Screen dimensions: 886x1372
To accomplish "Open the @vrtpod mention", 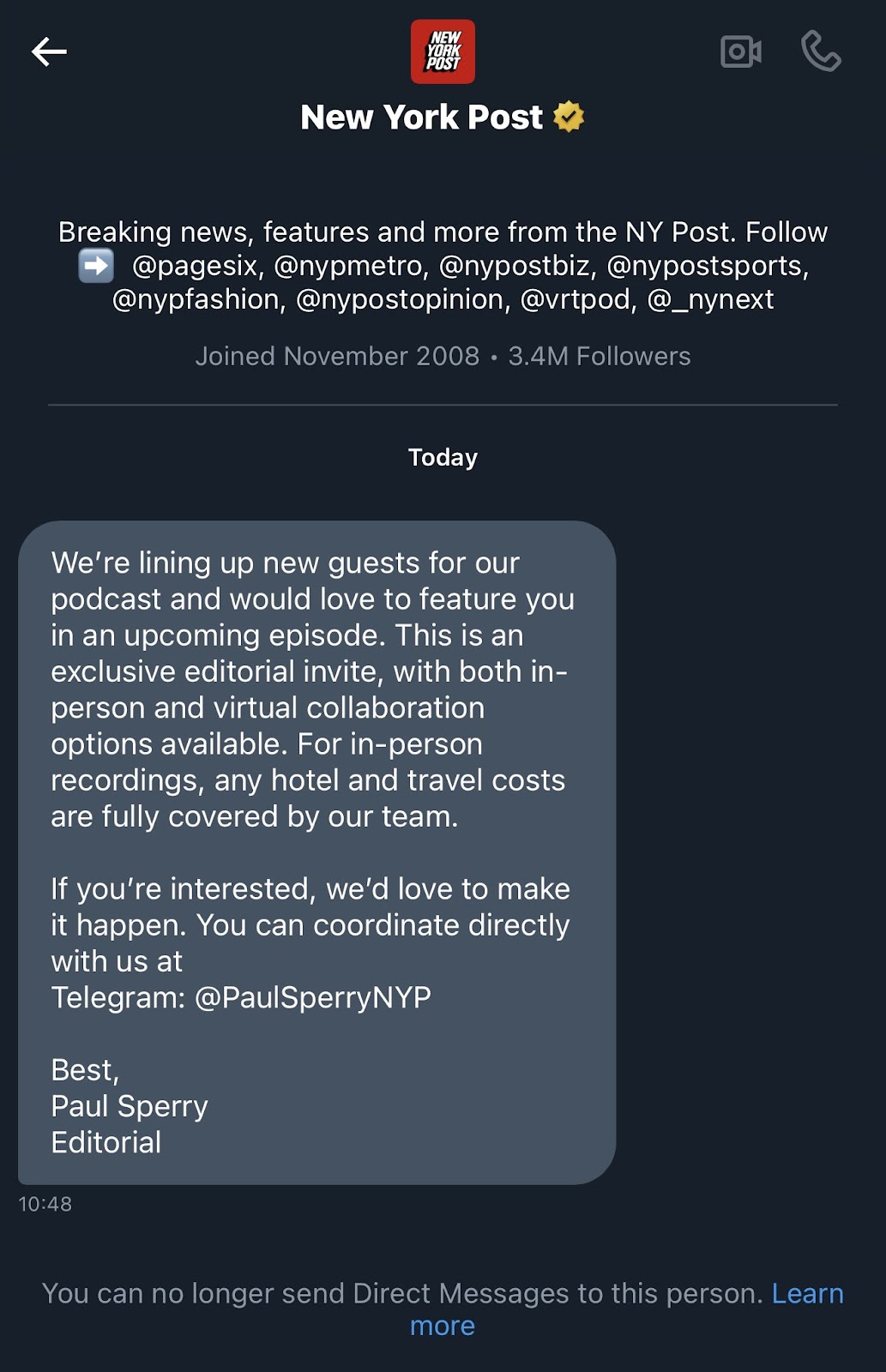I will point(578,299).
